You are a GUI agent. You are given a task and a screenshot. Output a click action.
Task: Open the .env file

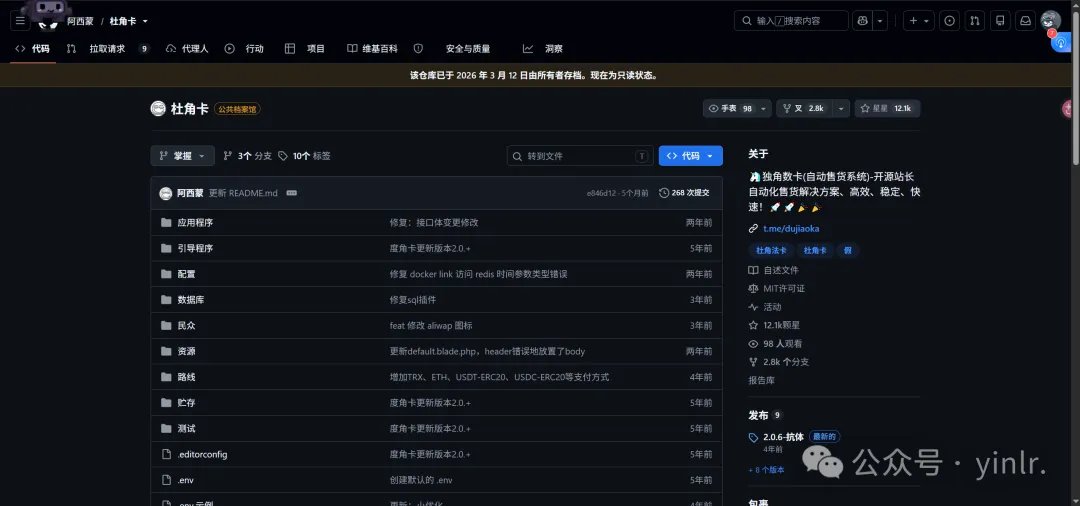185,480
